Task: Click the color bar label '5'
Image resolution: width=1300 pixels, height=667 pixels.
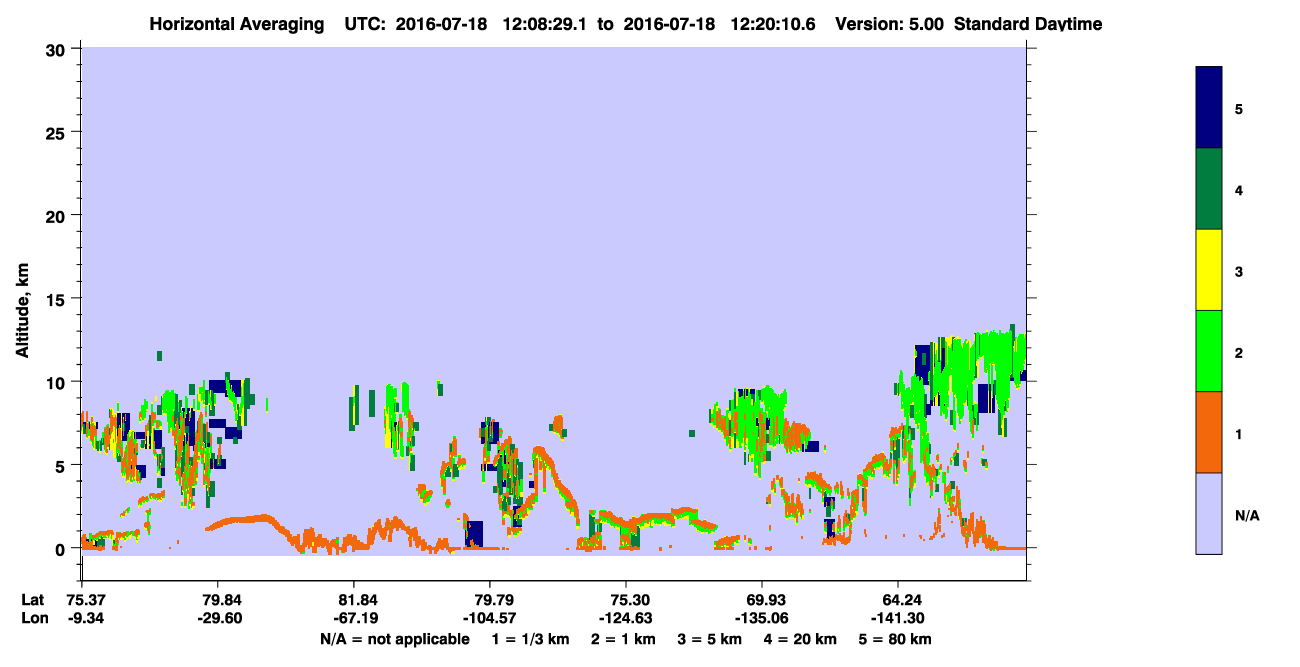Action: (1239, 108)
